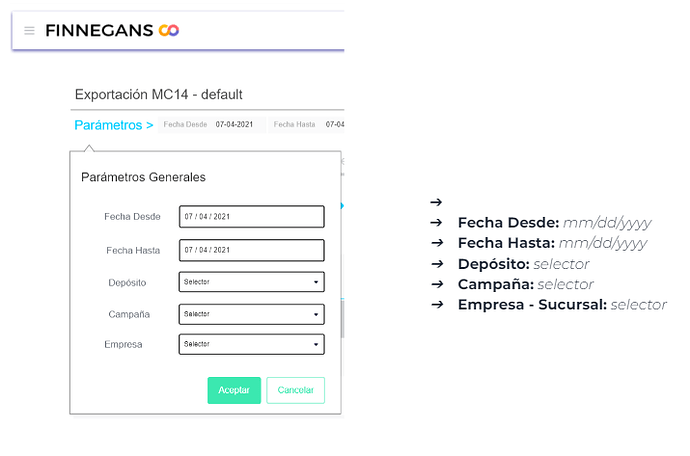Screen dimensions: 690x456
Task: Click the FINNEGANS wordmark
Action: [x=99, y=31]
